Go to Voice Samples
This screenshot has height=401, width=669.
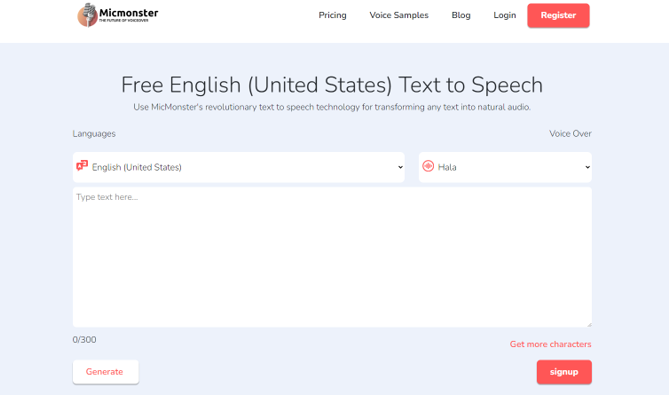coord(399,15)
